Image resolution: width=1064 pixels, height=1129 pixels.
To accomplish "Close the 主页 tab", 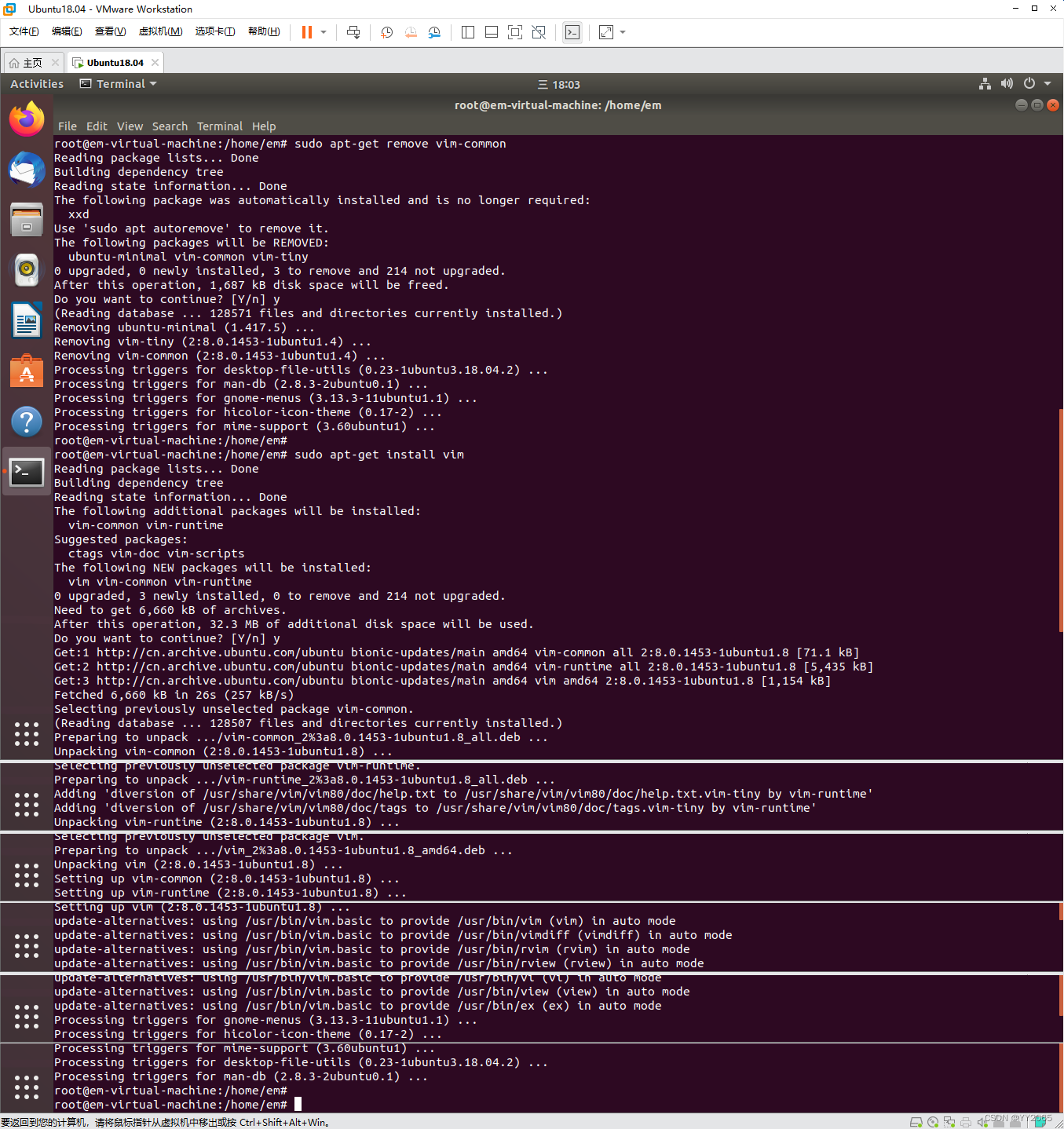I will pos(55,63).
